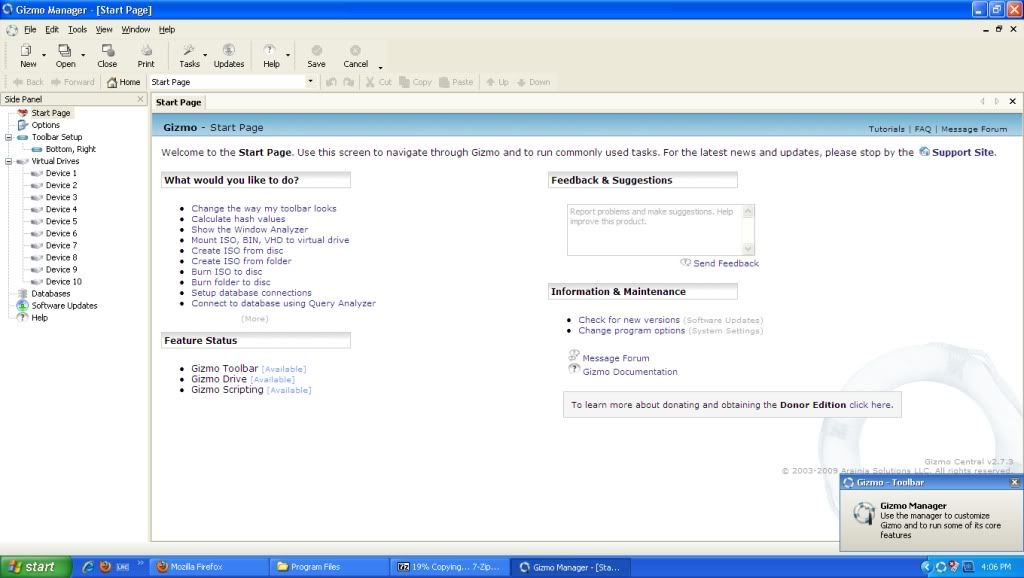Open Options in the side panel tree
The width and height of the screenshot is (1024, 578).
click(45, 125)
